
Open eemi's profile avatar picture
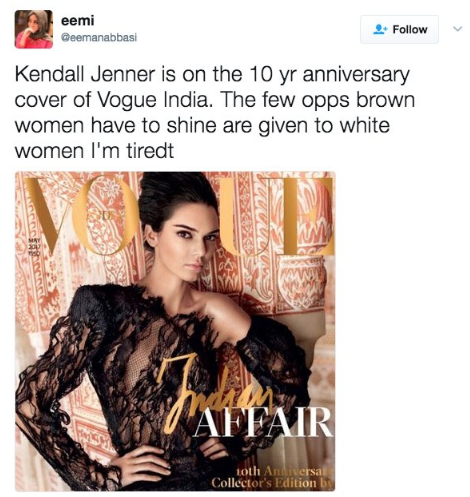click(x=34, y=29)
